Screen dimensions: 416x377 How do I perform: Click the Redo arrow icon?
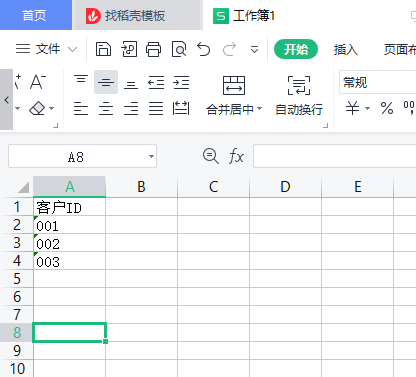tap(229, 49)
